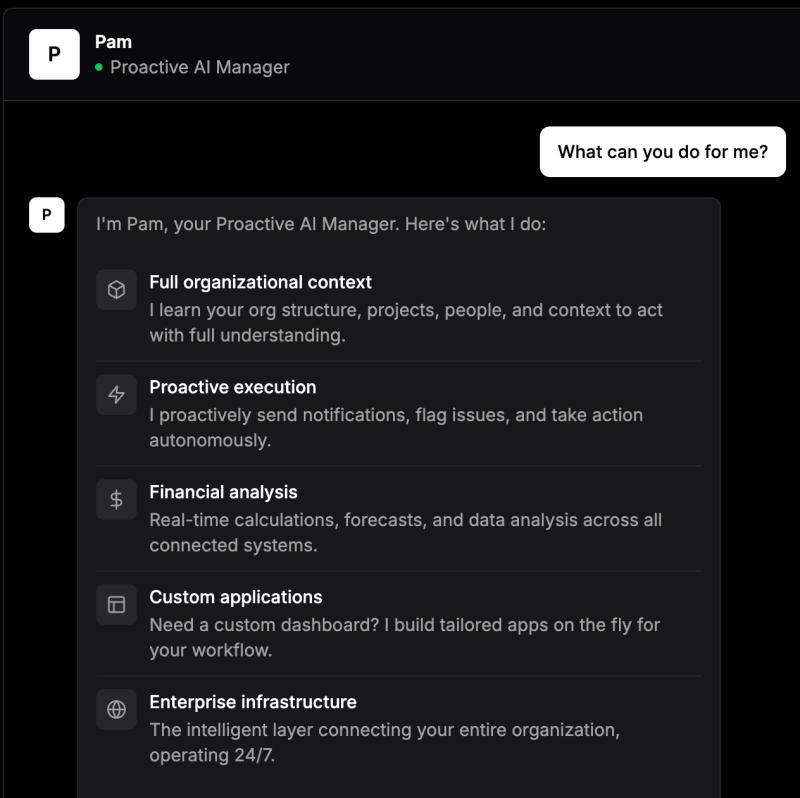The height and width of the screenshot is (798, 800).
Task: Choose the "Custom applications" heading
Action: click(x=236, y=597)
